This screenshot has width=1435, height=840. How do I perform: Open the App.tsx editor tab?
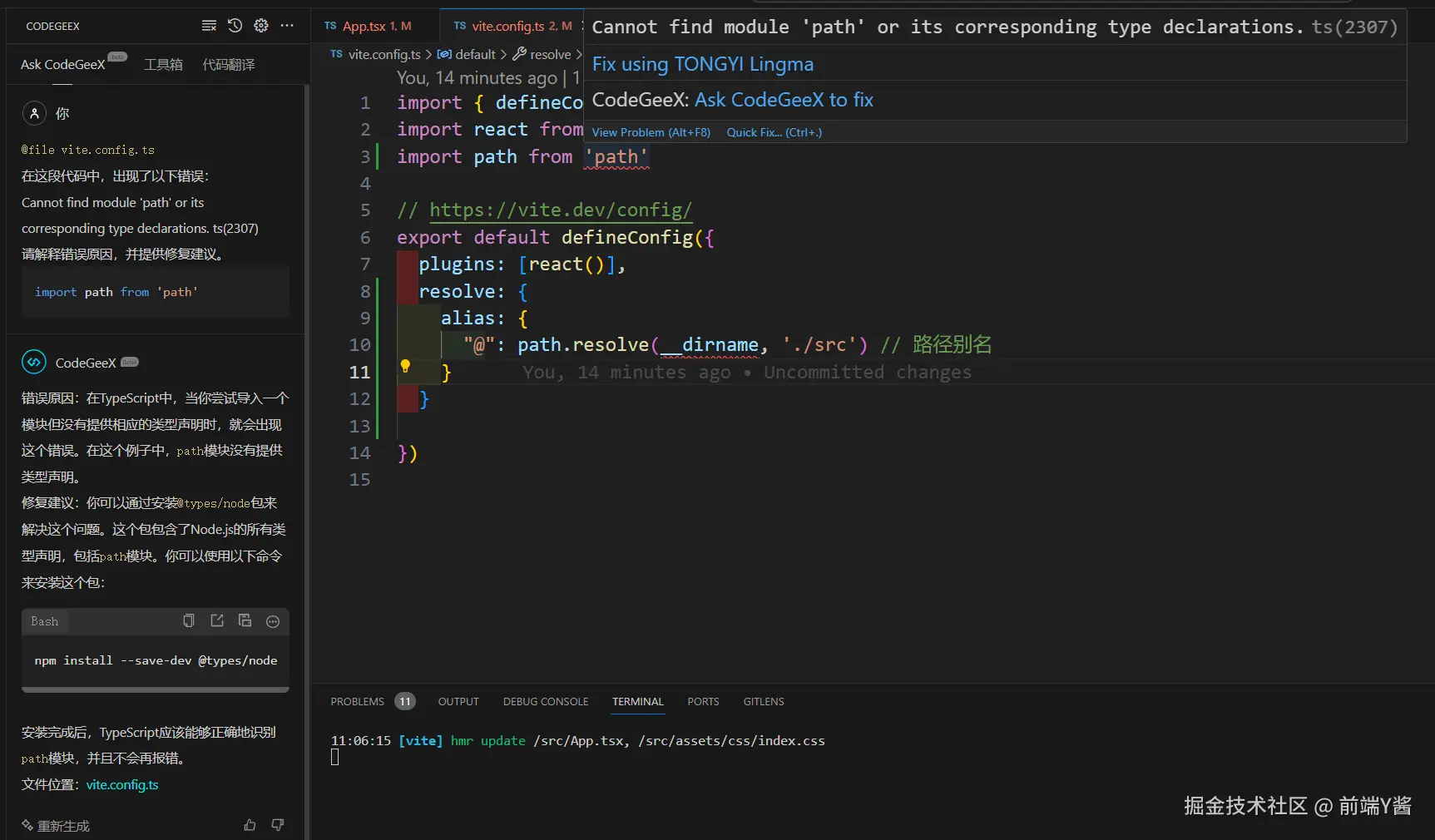pyautogui.click(x=376, y=26)
